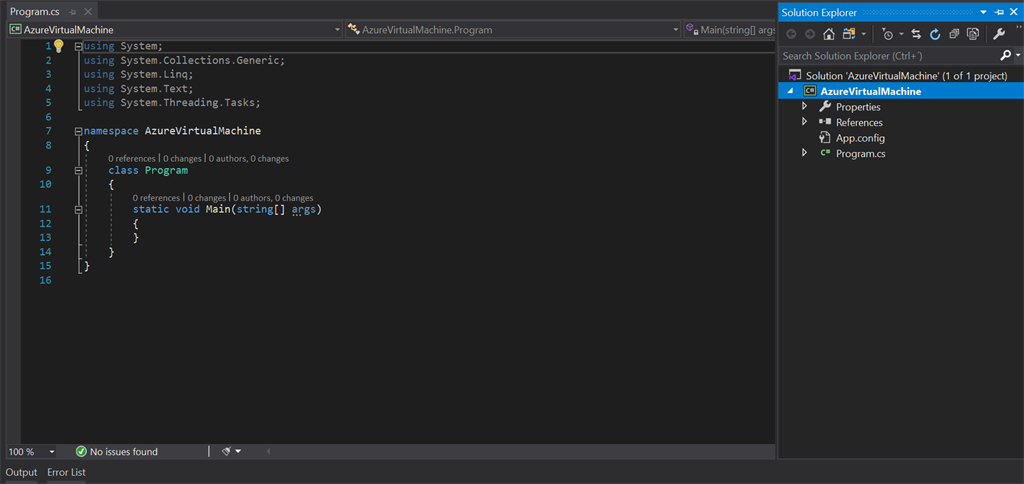
Task: Open Properties wrench icon in Solution Explorer toolbar
Action: (999, 34)
